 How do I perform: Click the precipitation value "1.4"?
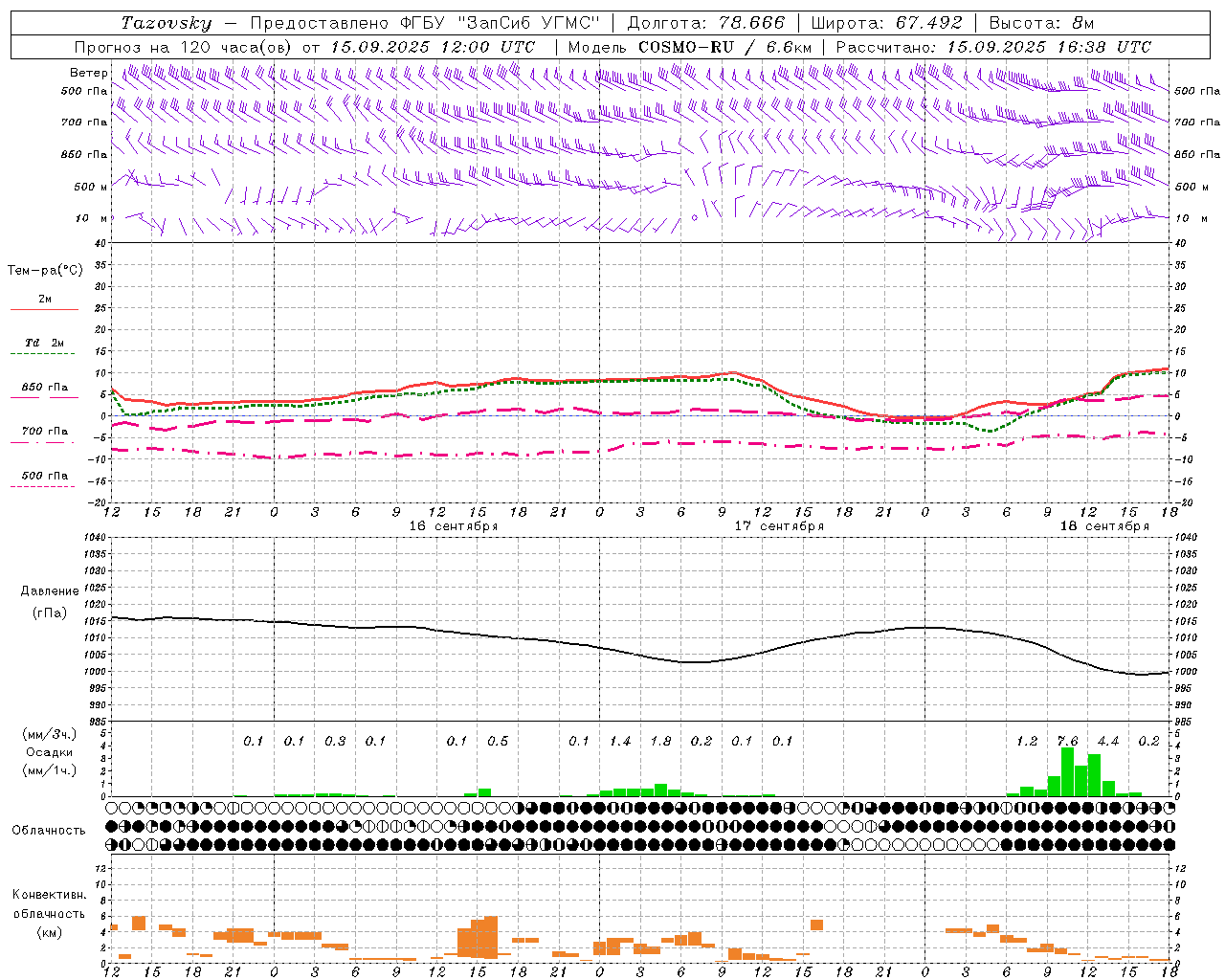[x=620, y=742]
